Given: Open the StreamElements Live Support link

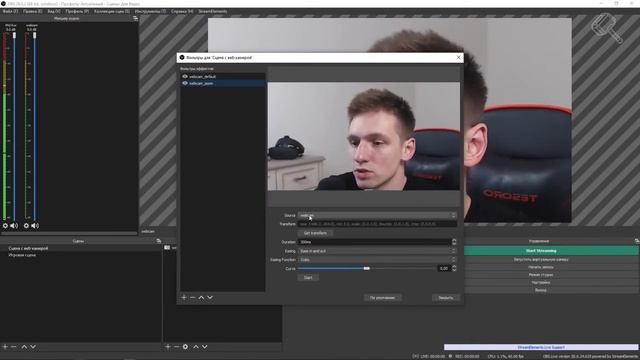Looking at the screenshot, I should 541,347.
